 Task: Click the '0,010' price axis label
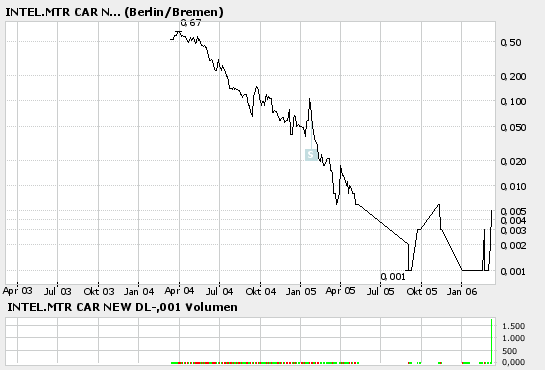pyautogui.click(x=513, y=187)
